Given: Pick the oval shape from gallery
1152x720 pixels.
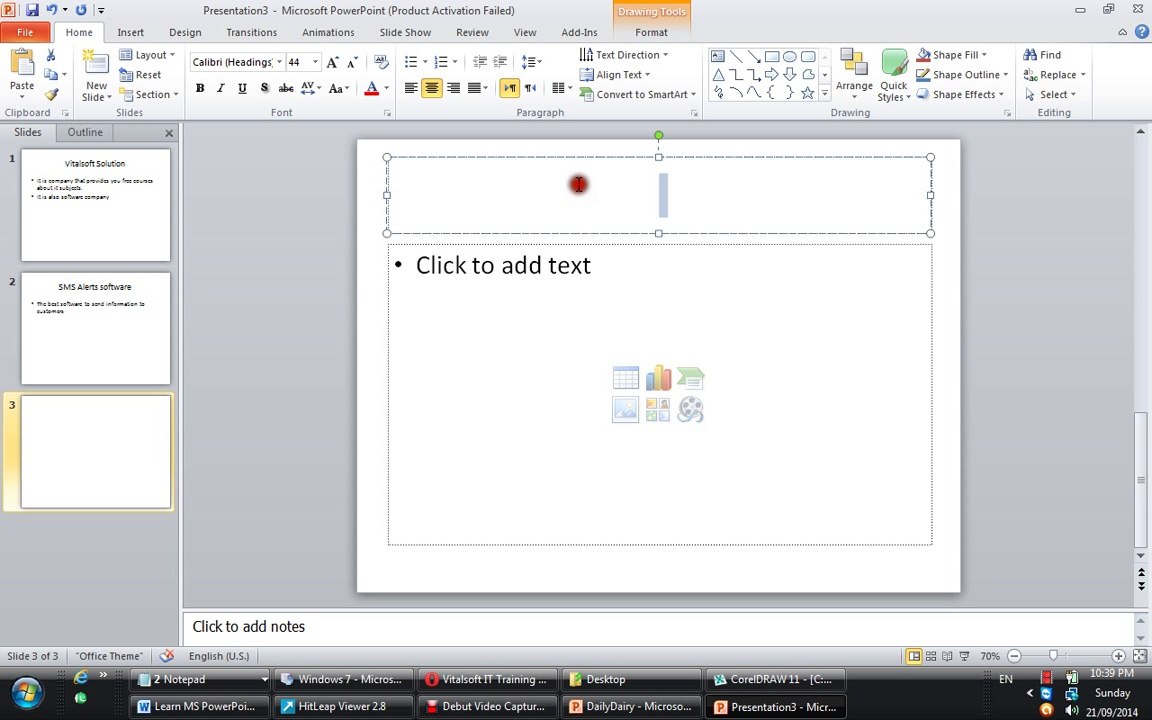Looking at the screenshot, I should [790, 57].
